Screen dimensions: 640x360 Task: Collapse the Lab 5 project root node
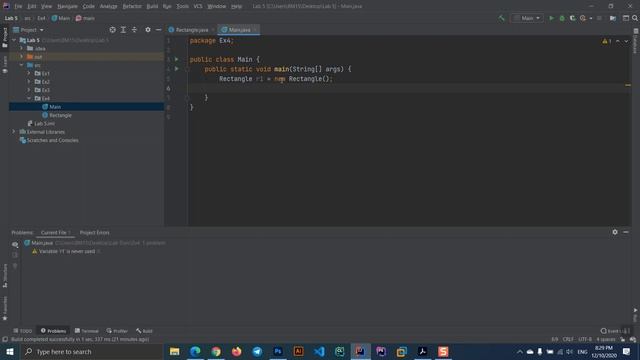[14, 40]
